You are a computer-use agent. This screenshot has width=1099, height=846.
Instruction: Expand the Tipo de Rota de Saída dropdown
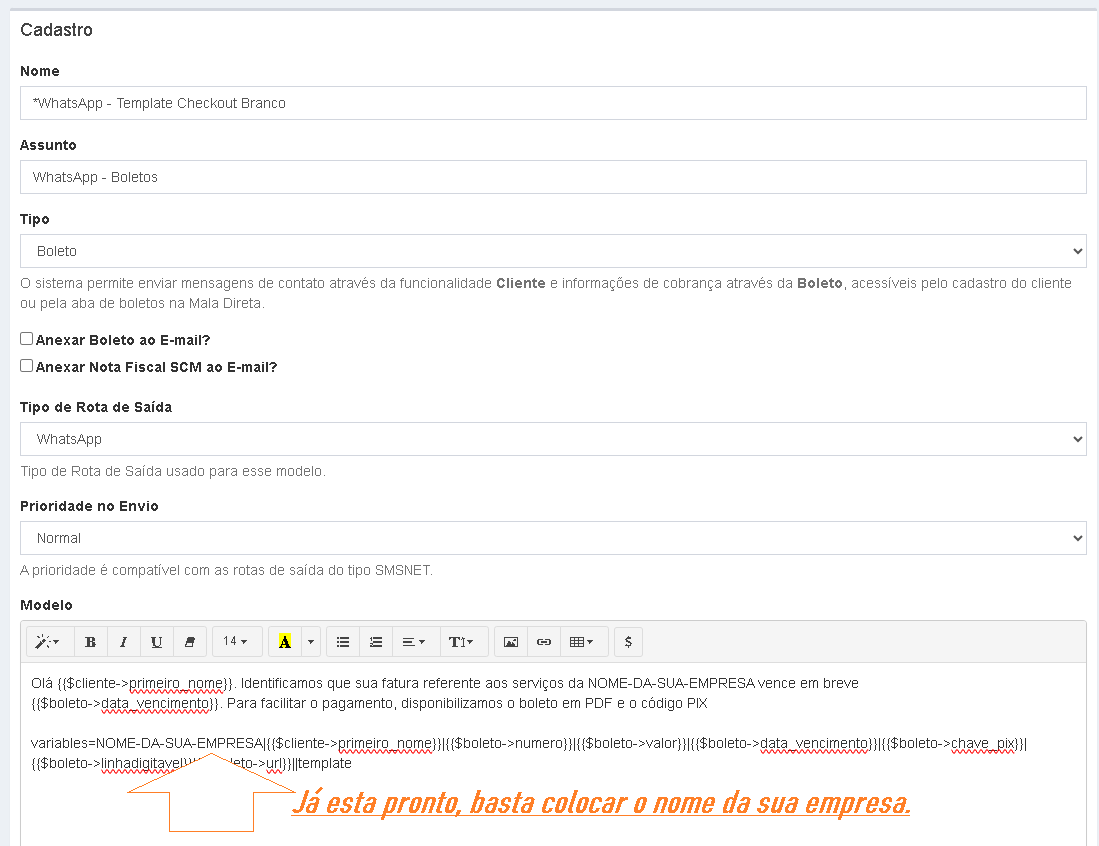pos(553,439)
